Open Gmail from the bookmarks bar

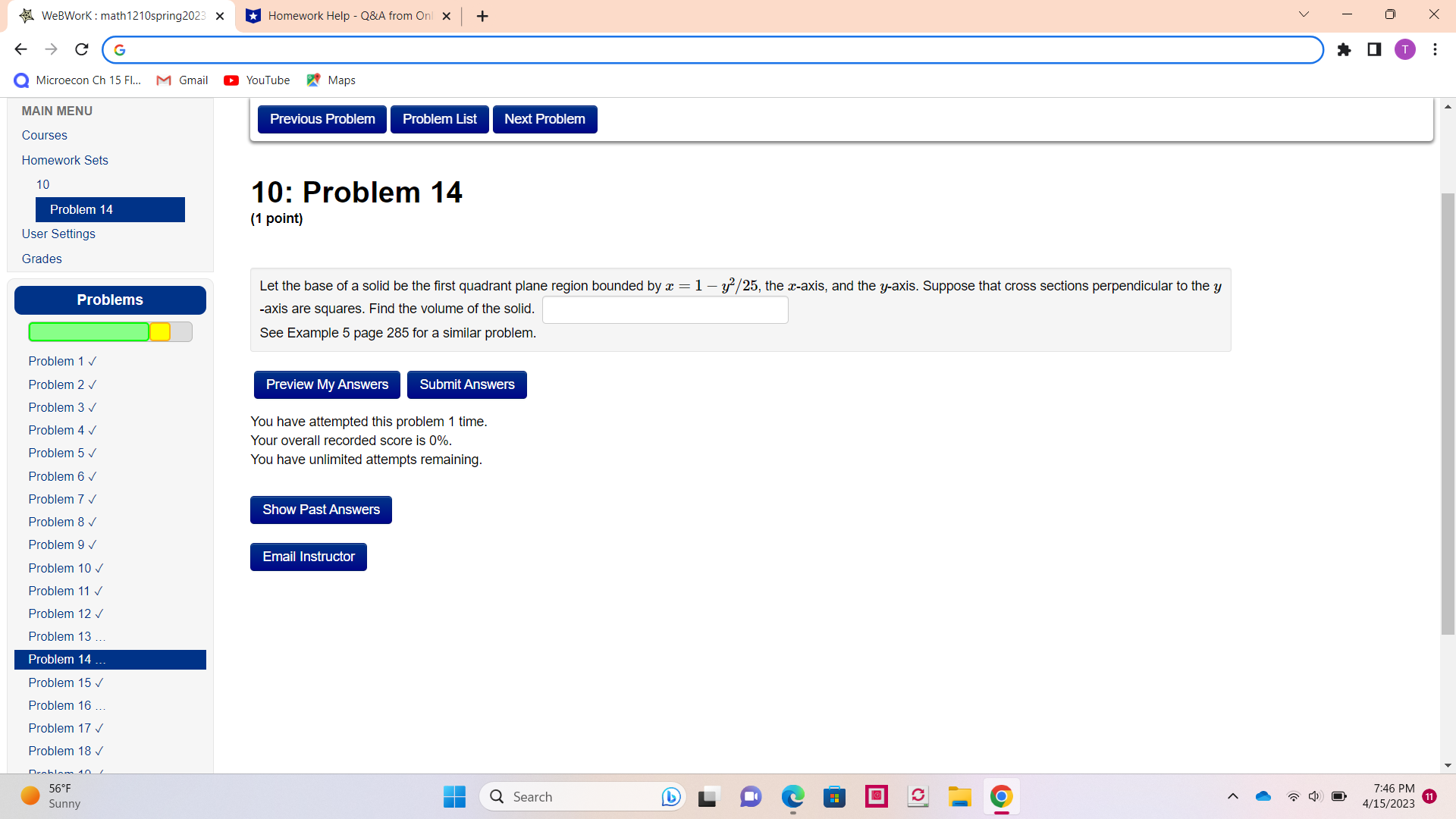[x=182, y=80]
